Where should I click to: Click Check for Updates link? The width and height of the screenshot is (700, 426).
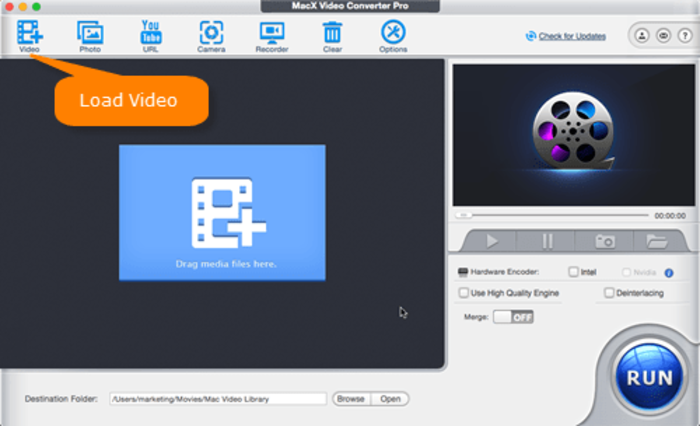(572, 36)
